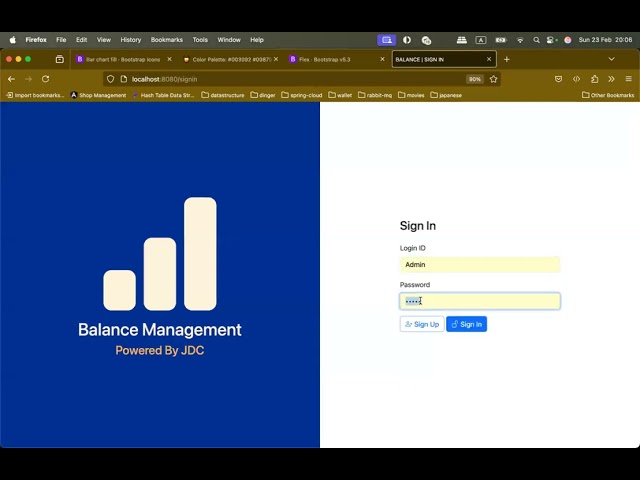Close the Bar chart fill tab
Image resolution: width=640 pixels, height=480 pixels.
click(x=169, y=59)
